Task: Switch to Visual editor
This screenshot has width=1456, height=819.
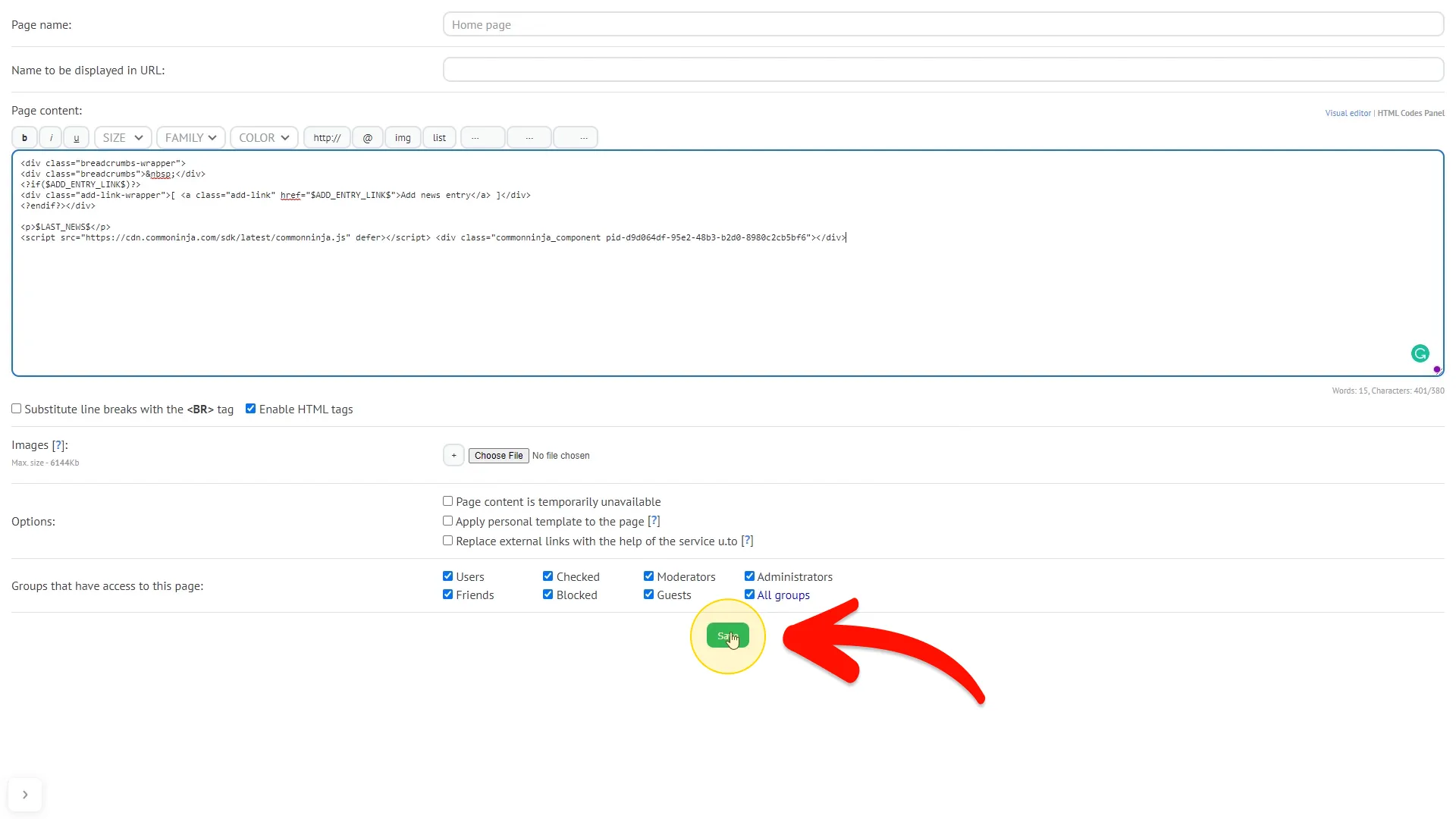Action: (x=1348, y=113)
